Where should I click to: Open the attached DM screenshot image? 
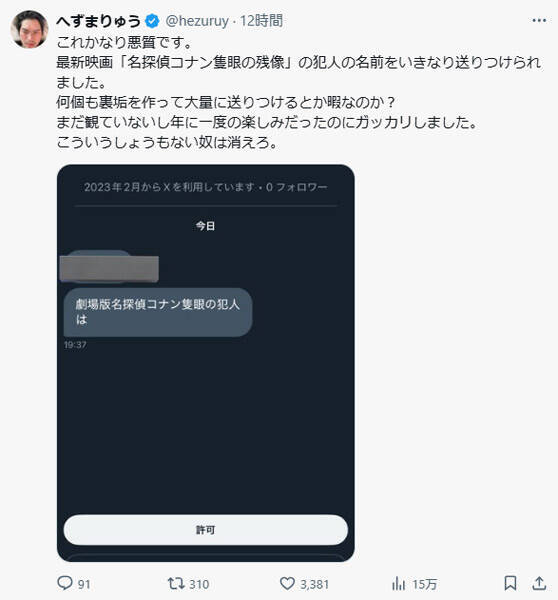[206, 363]
